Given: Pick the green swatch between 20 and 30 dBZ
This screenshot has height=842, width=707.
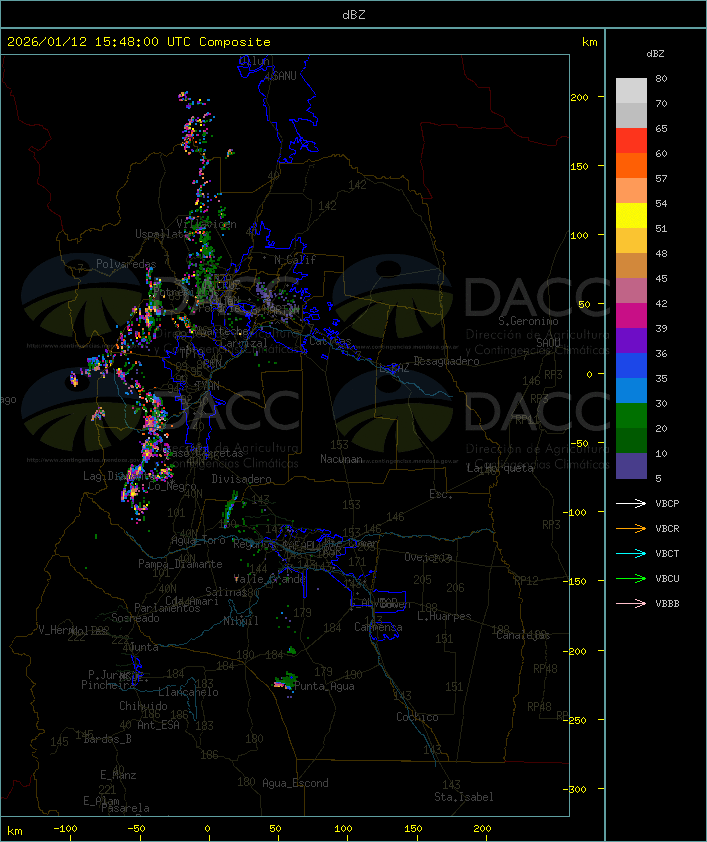Looking at the screenshot, I should 631,416.
